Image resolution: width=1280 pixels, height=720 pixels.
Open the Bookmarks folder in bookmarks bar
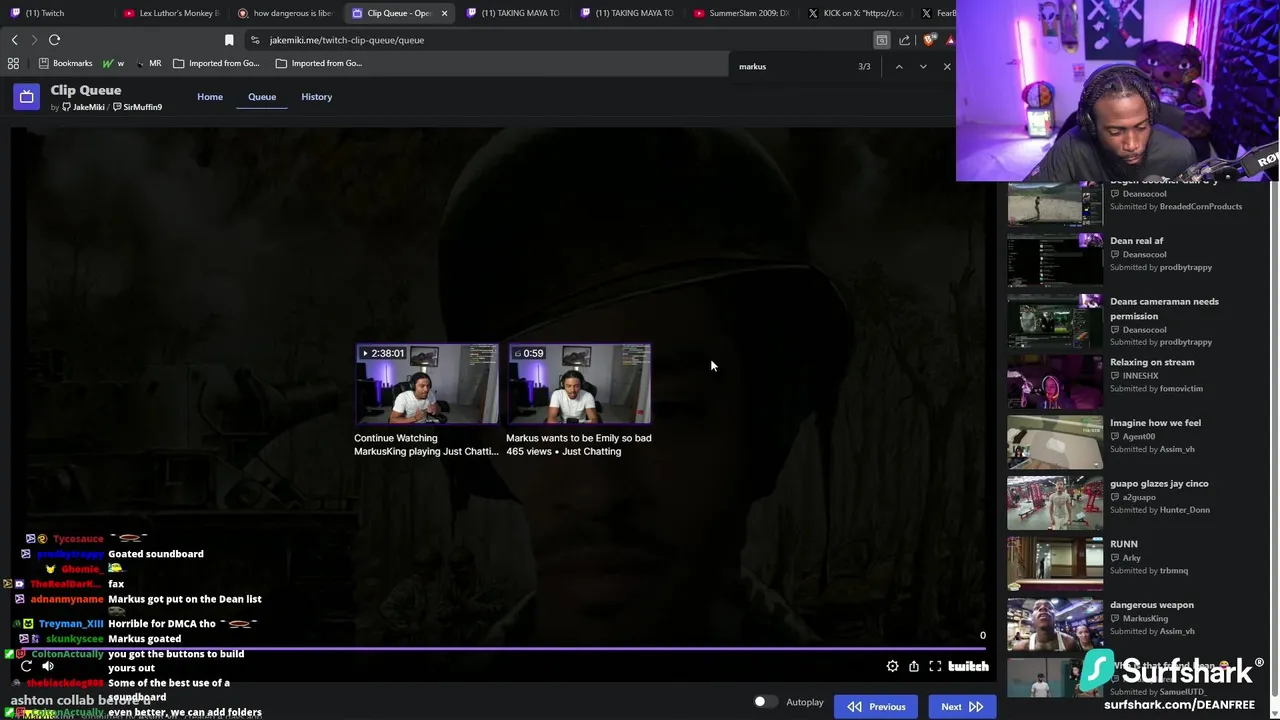click(x=65, y=63)
